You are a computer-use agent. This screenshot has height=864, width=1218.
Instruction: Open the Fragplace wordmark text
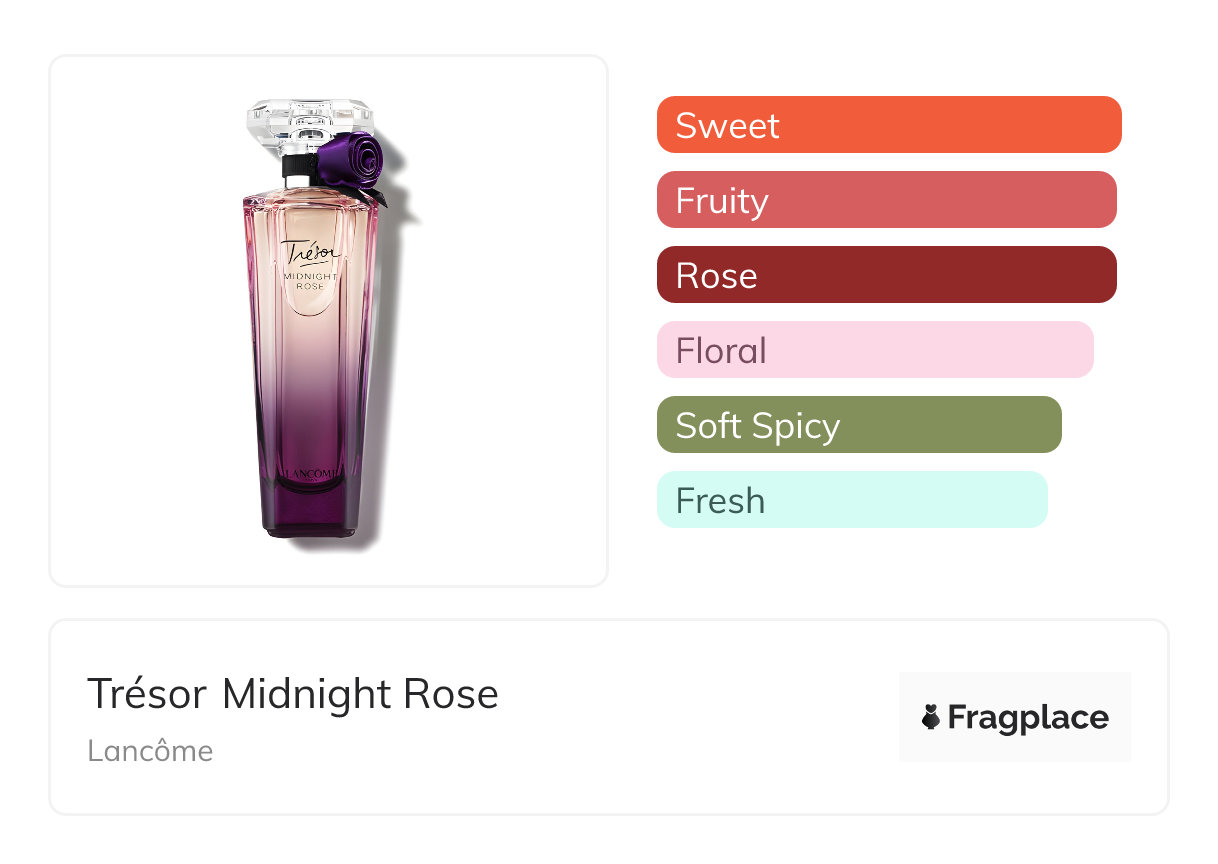1028,717
